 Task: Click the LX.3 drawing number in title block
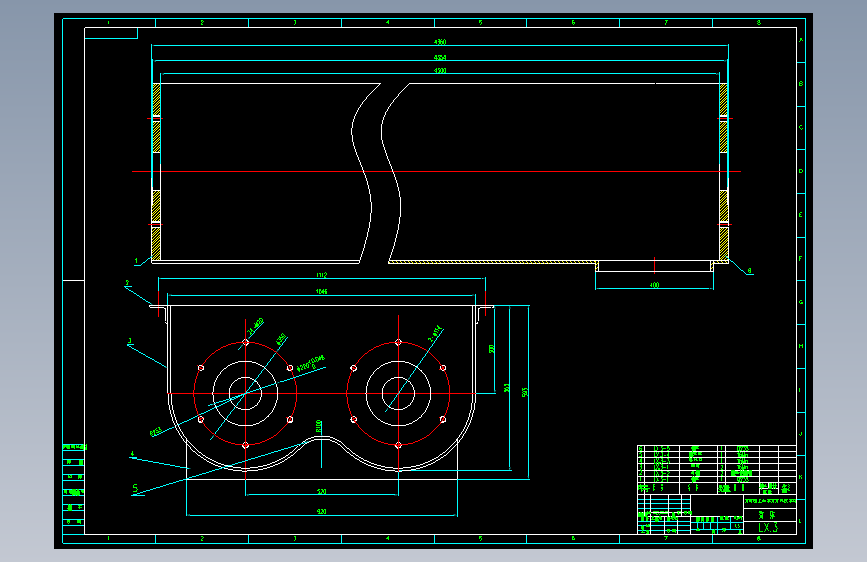coord(768,528)
